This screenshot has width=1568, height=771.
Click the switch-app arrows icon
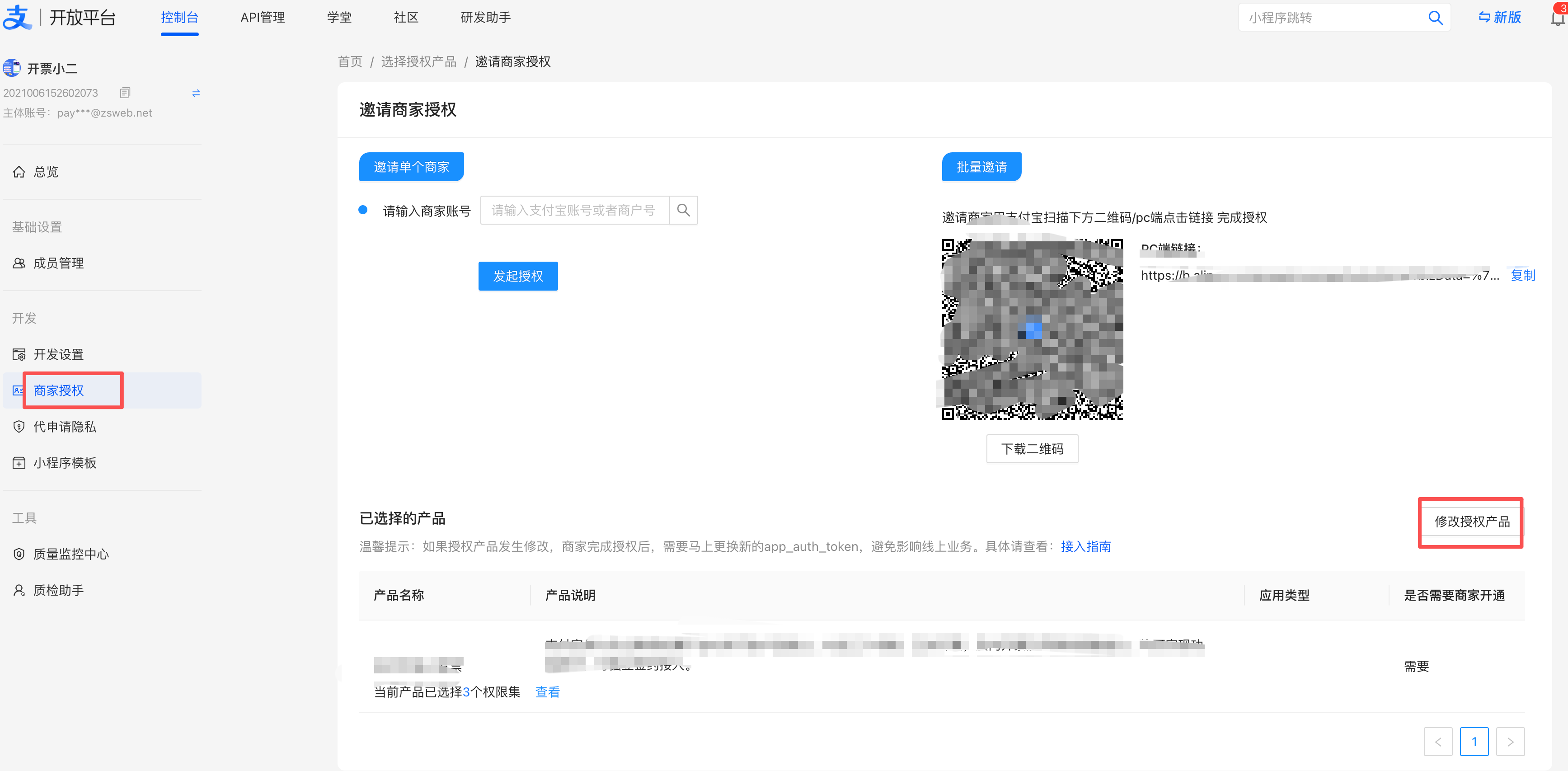point(196,93)
